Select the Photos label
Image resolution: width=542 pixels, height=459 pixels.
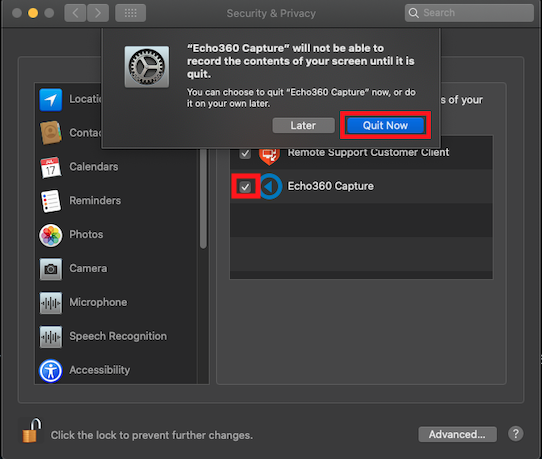[x=86, y=234]
